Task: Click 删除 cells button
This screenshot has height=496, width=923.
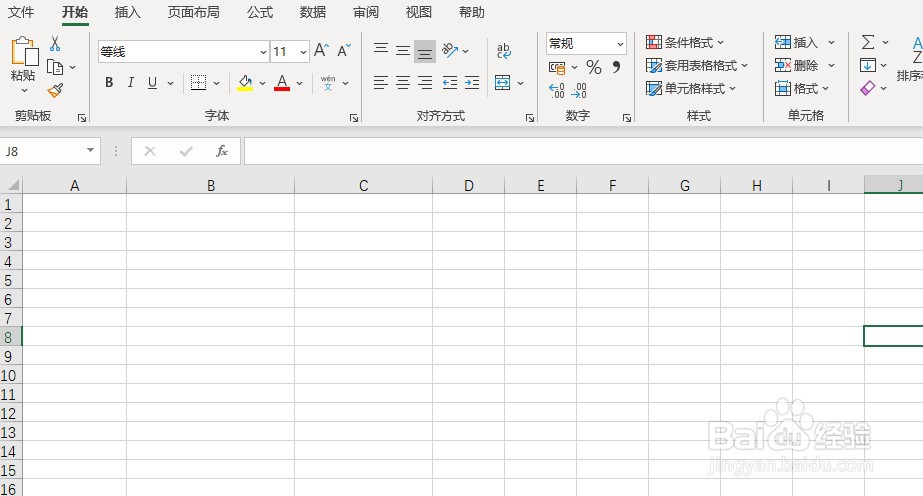Action: point(796,65)
